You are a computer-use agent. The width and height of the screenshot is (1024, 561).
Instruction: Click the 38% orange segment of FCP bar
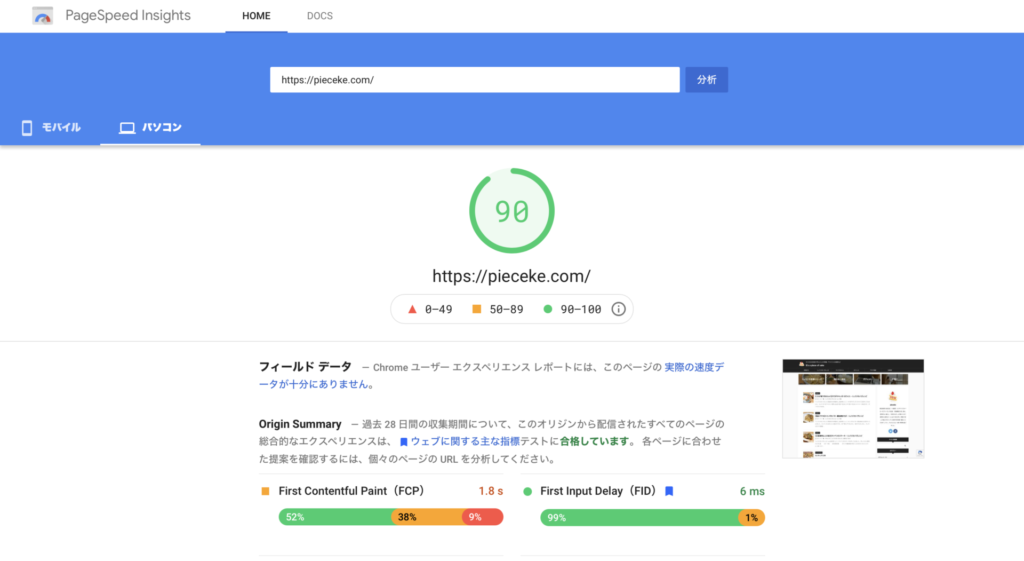[x=428, y=517]
